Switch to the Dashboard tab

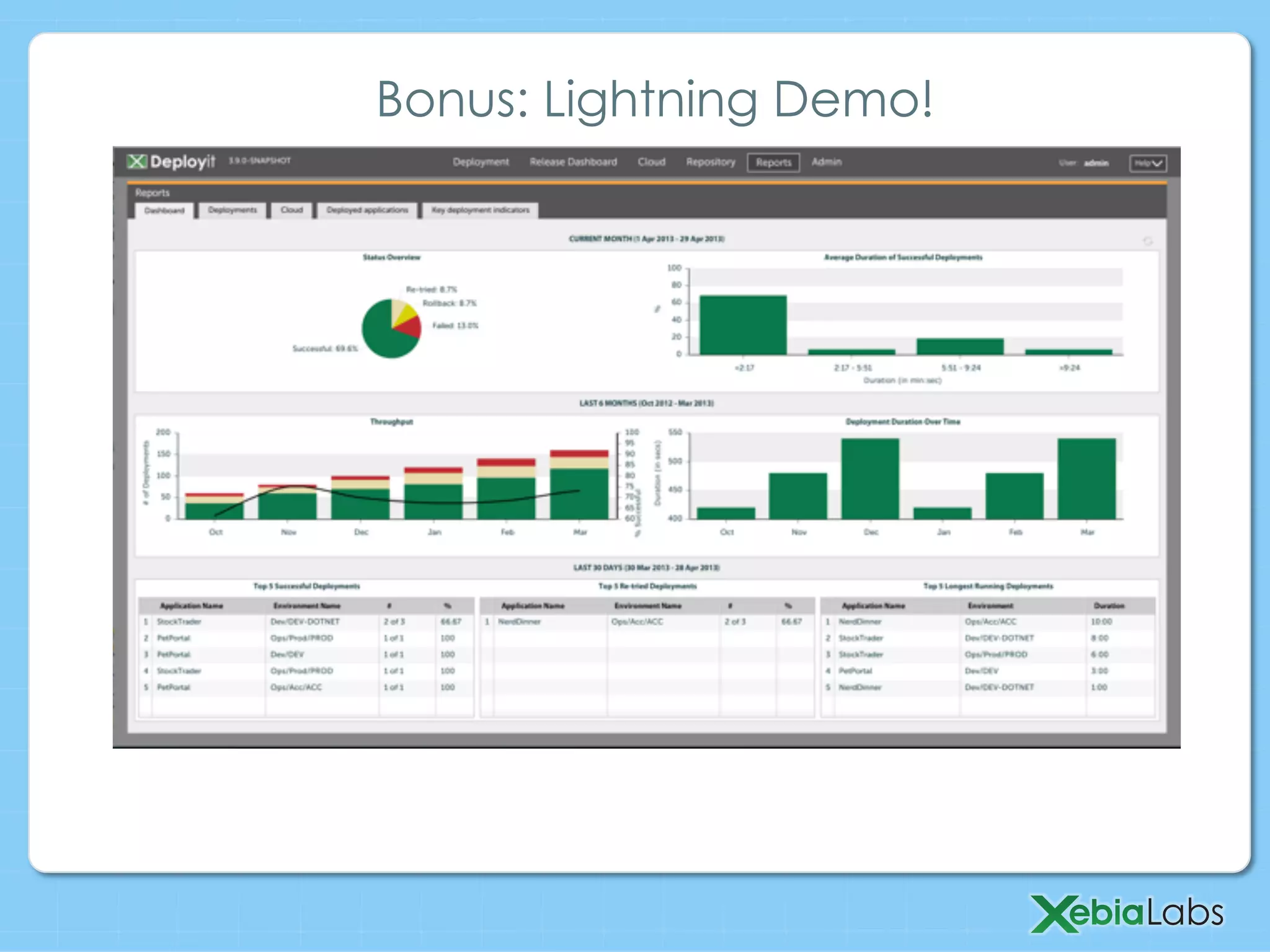tap(164, 211)
